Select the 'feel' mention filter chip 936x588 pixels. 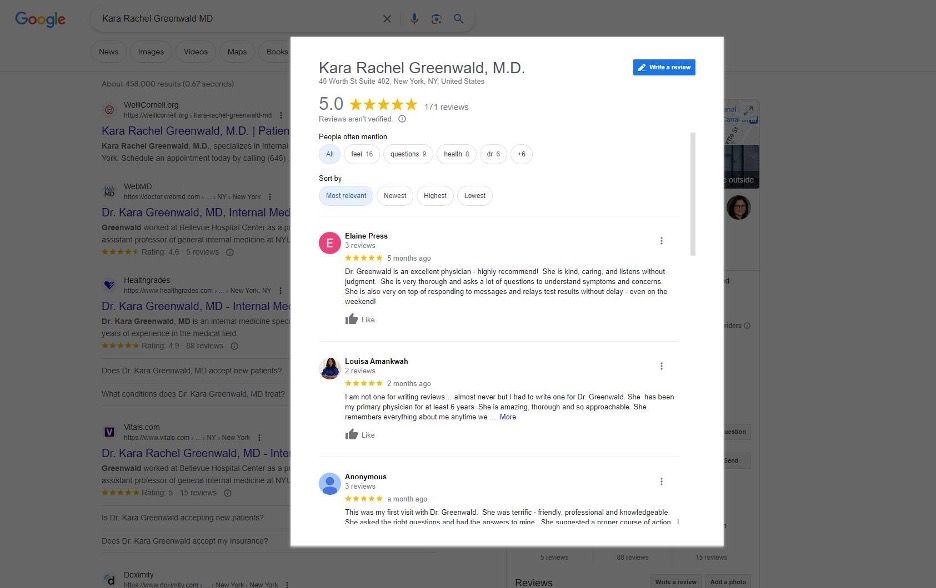click(x=362, y=154)
